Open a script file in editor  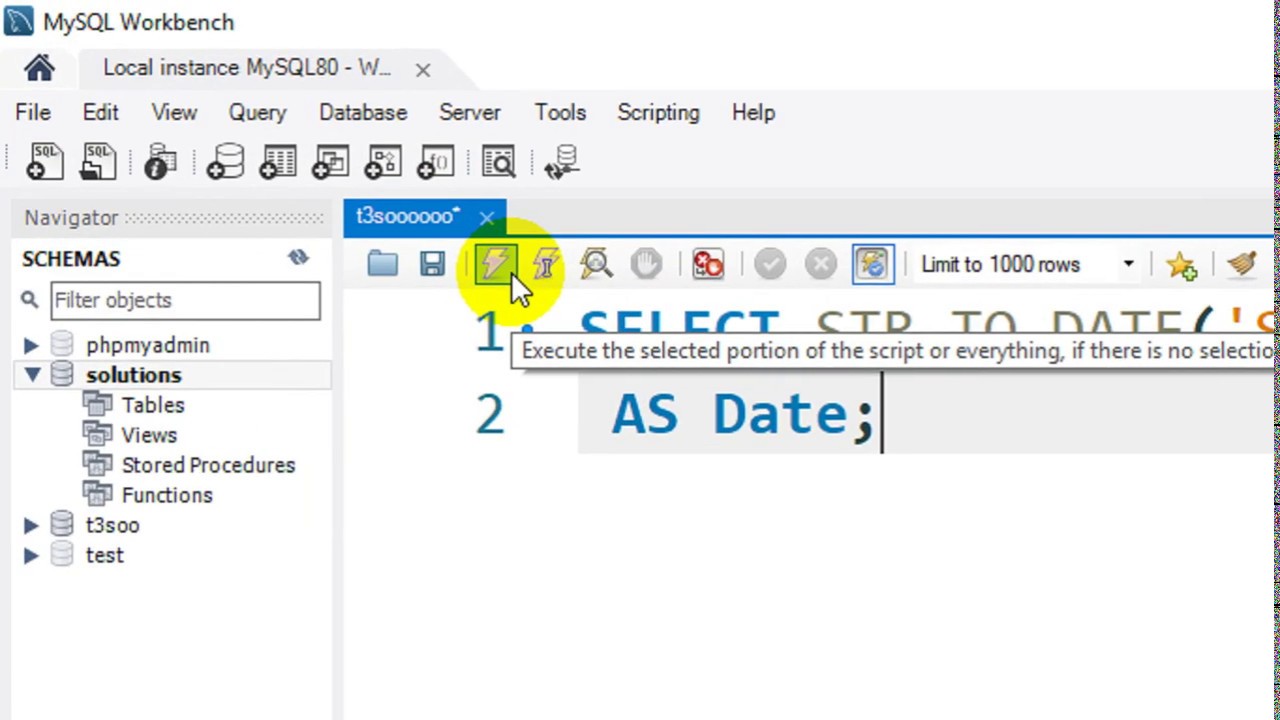pyautogui.click(x=382, y=264)
